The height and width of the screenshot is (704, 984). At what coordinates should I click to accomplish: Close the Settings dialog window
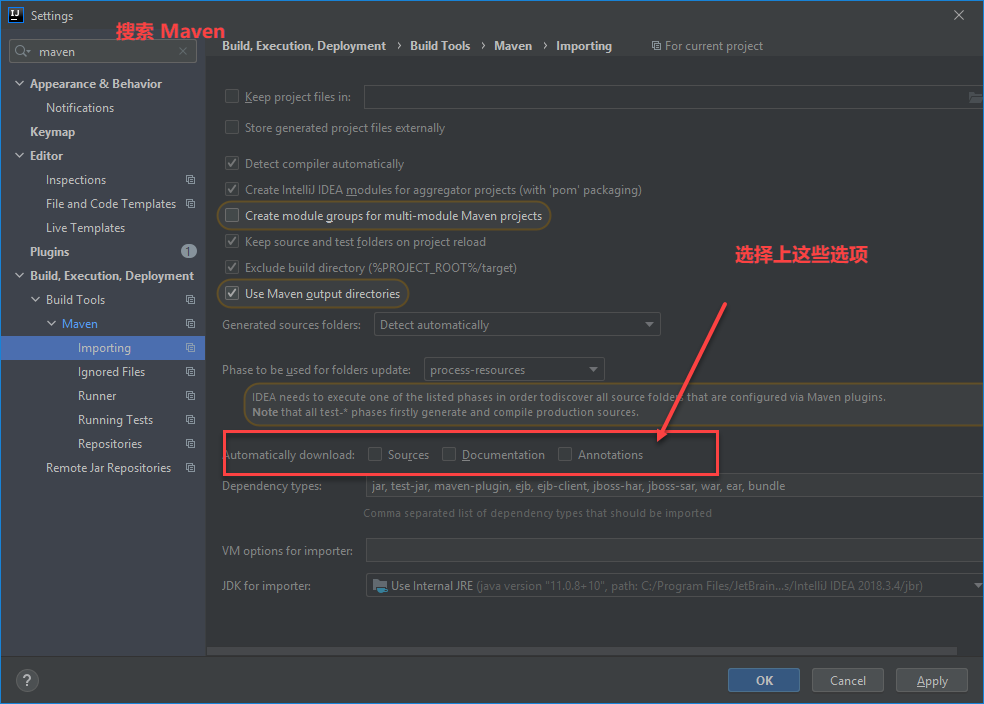959,15
